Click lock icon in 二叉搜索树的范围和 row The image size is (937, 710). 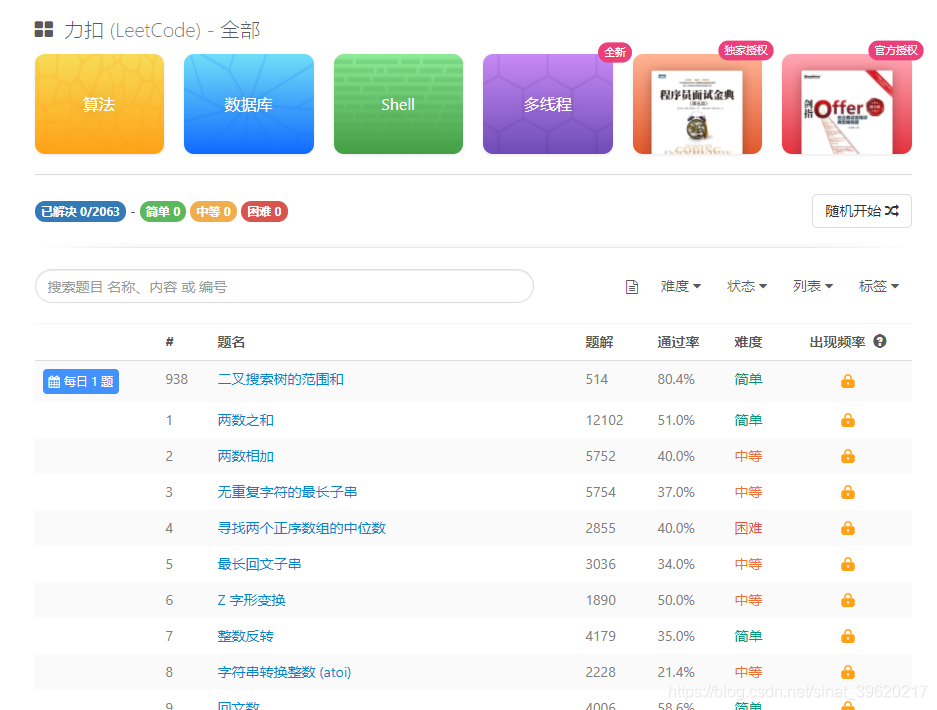point(848,381)
